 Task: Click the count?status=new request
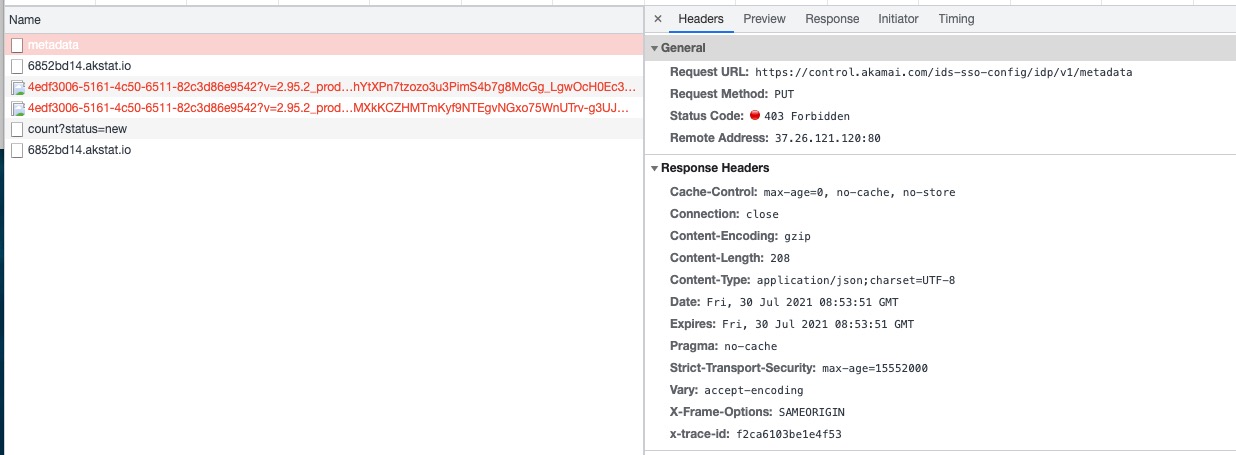pyautogui.click(x=77, y=129)
